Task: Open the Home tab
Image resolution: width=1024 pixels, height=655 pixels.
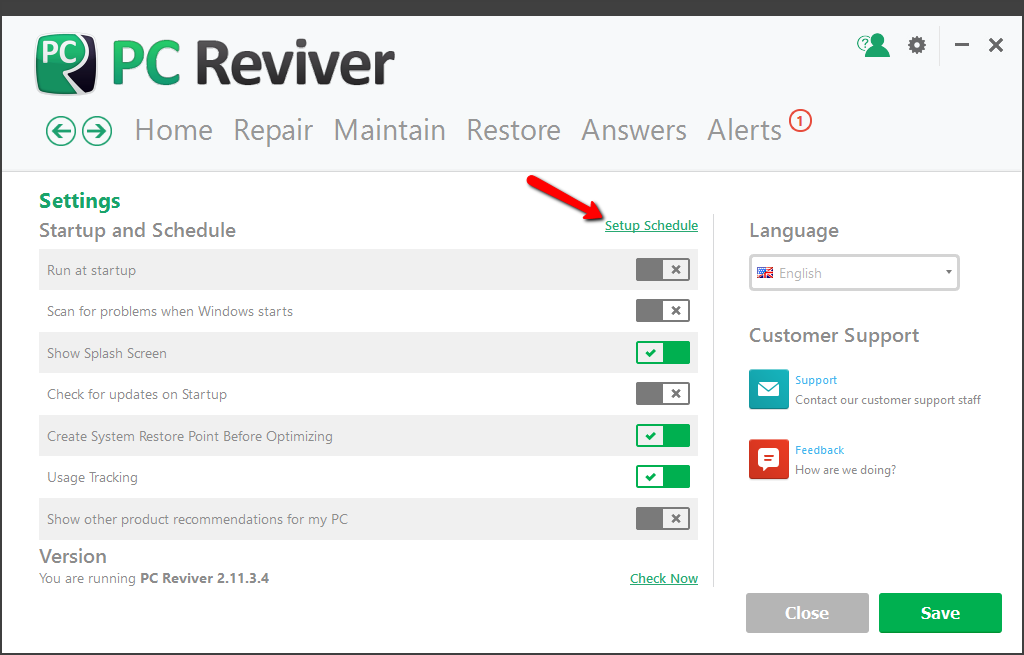Action: coord(174,130)
